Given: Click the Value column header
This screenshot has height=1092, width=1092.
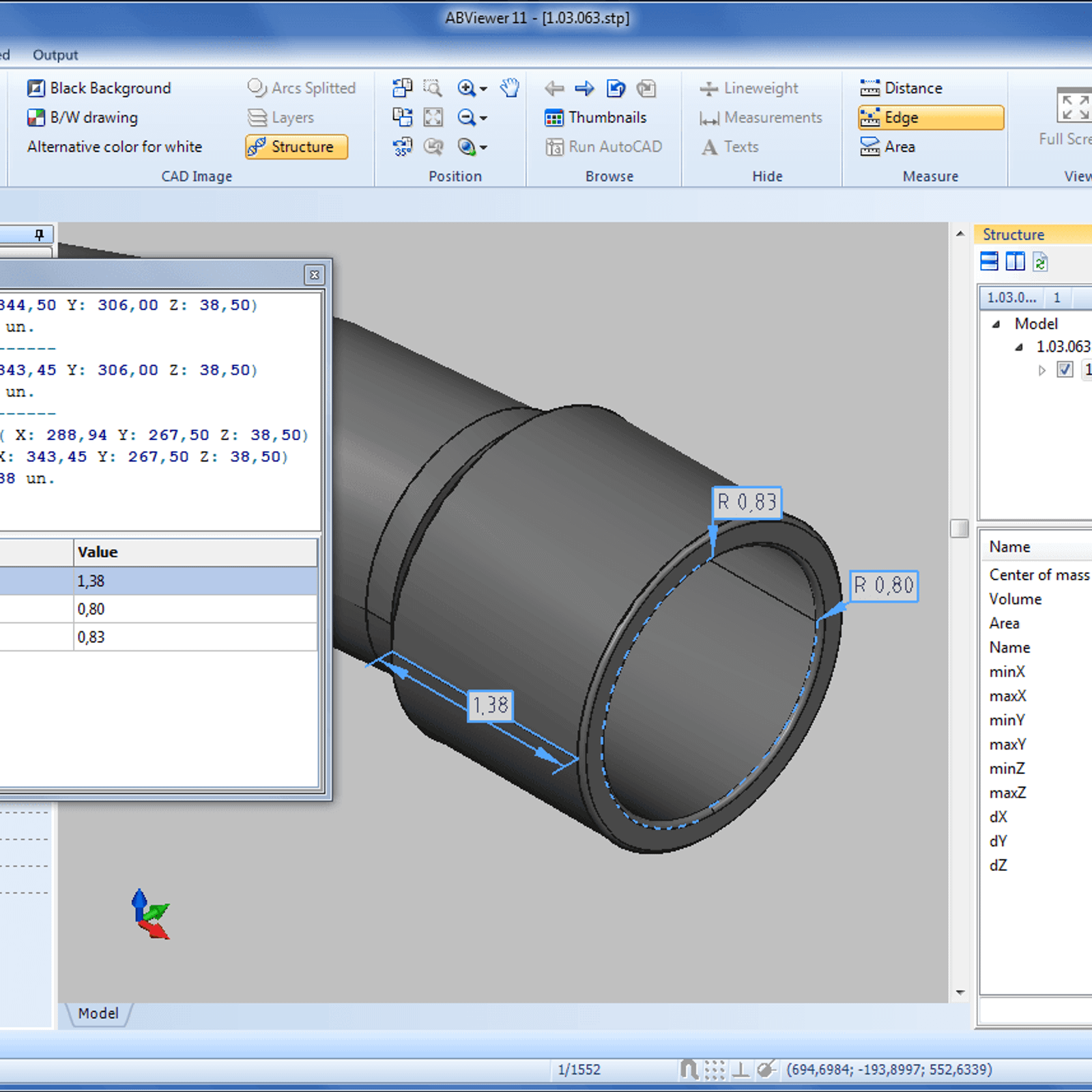Looking at the screenshot, I should click(x=195, y=552).
